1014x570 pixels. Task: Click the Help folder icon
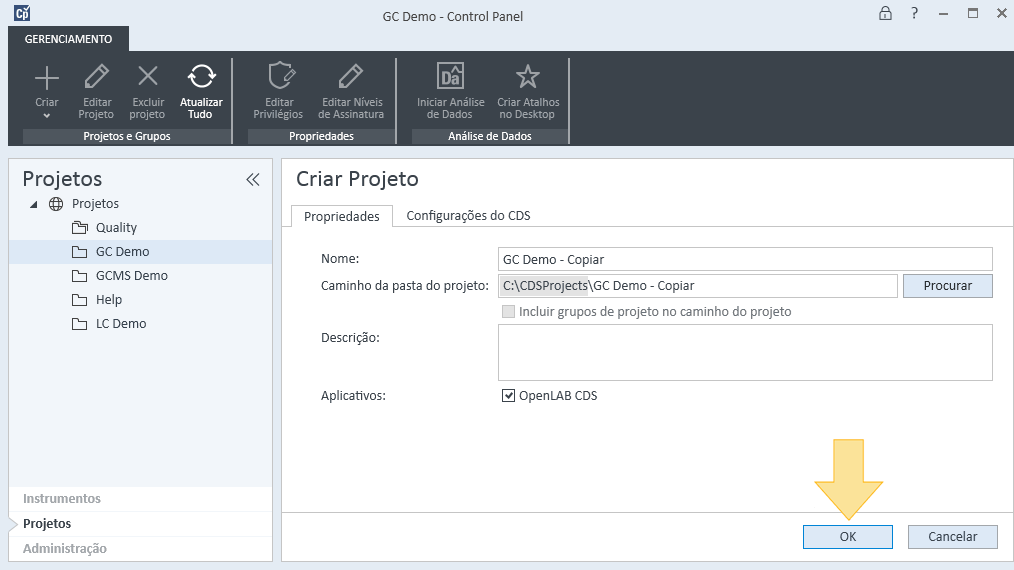click(x=80, y=300)
